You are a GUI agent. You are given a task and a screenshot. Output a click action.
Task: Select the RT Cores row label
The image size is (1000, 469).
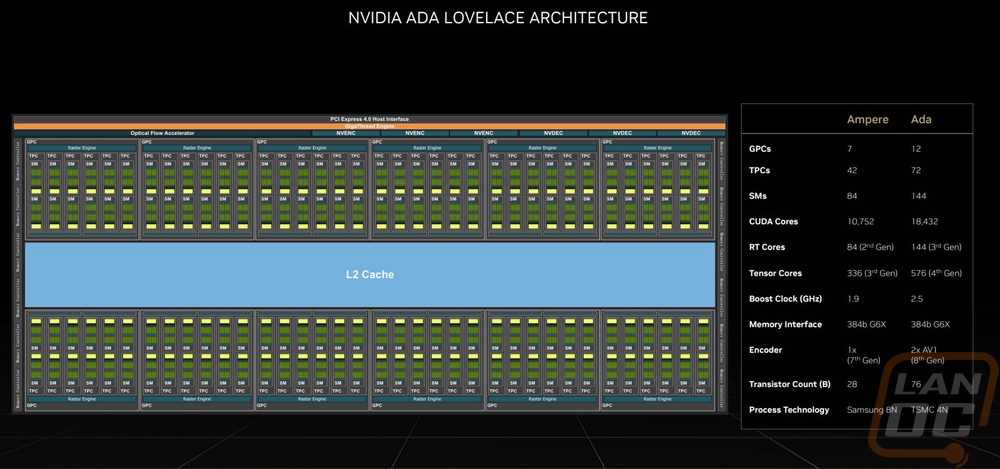coord(767,247)
